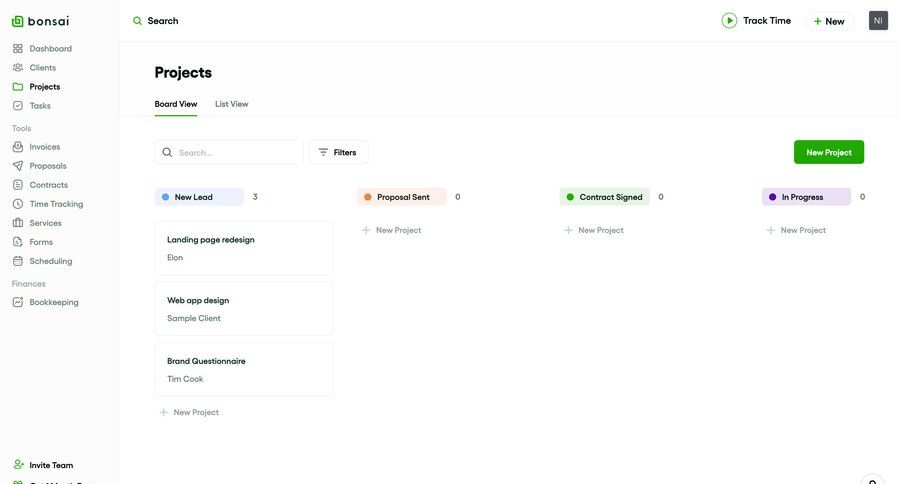Image resolution: width=900 pixels, height=484 pixels.
Task: Click the New Lead column header
Action: 199,197
